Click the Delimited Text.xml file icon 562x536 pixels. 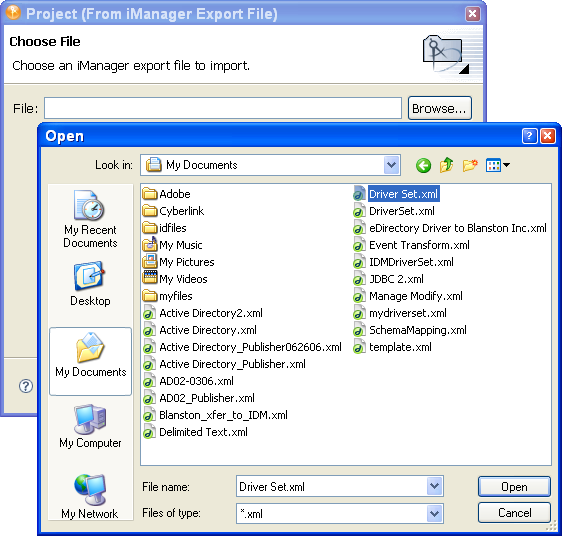coord(149,432)
